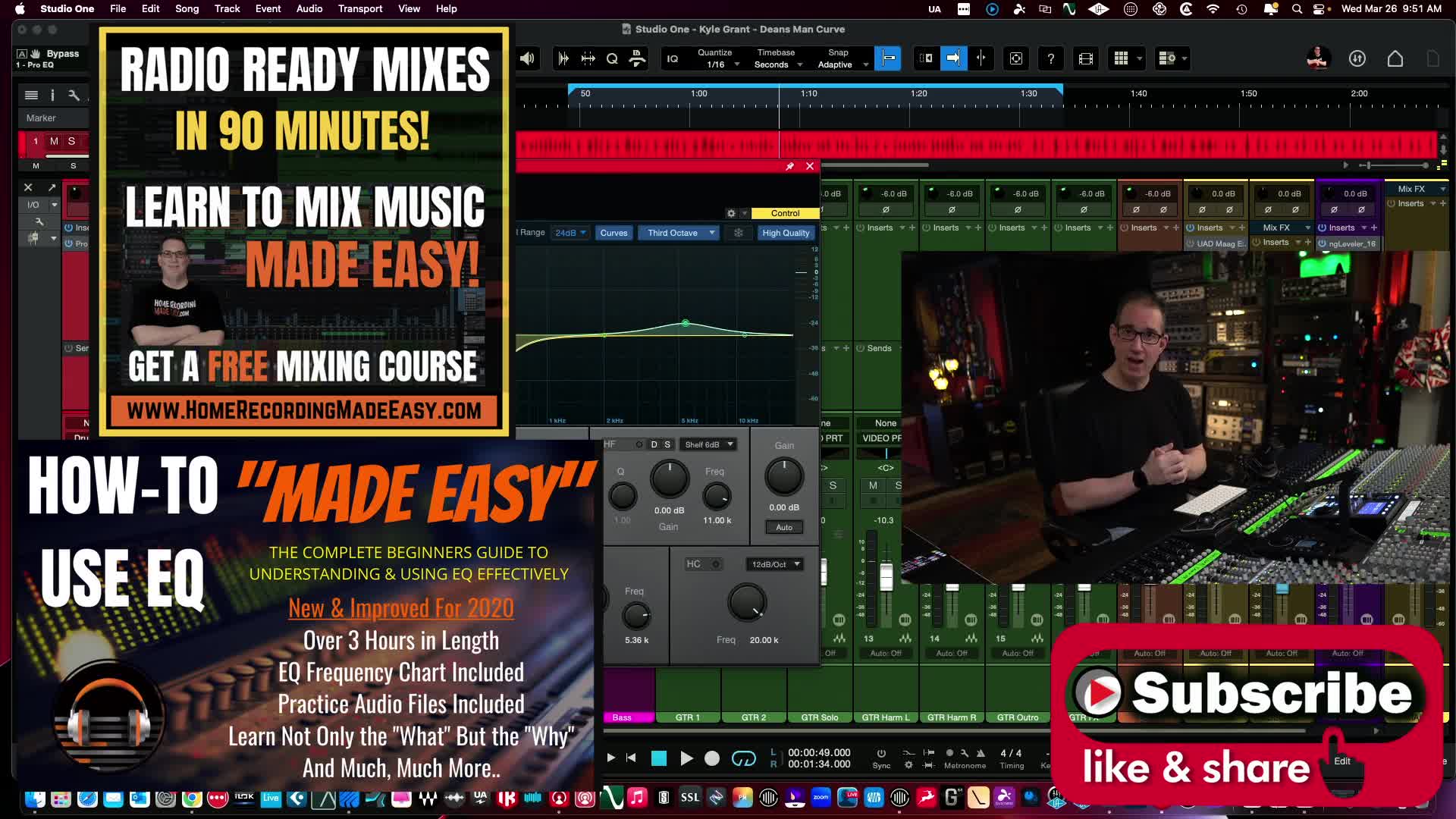Toggle the loop button in transport

click(x=743, y=758)
